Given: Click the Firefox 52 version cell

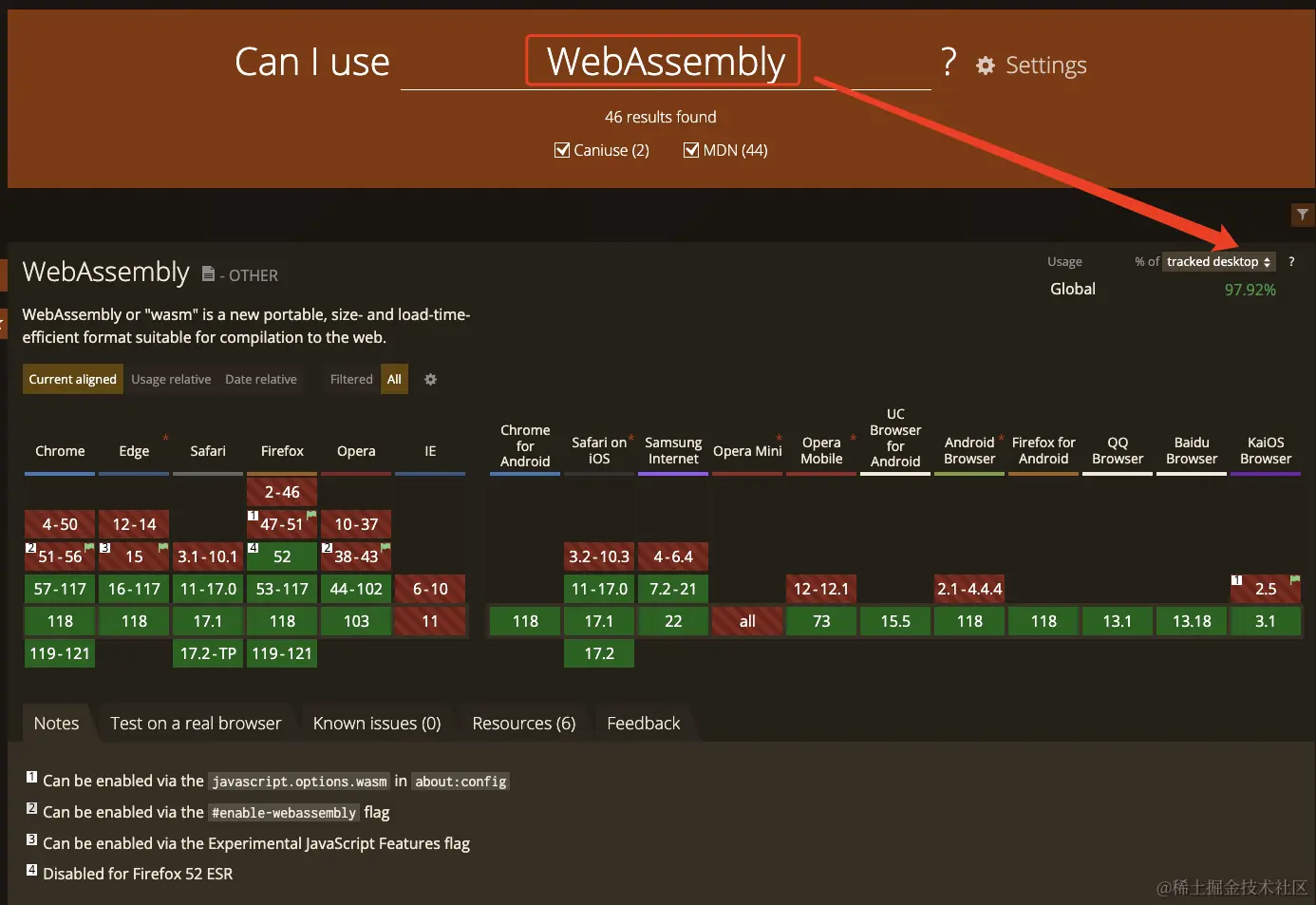Looking at the screenshot, I should (x=282, y=556).
